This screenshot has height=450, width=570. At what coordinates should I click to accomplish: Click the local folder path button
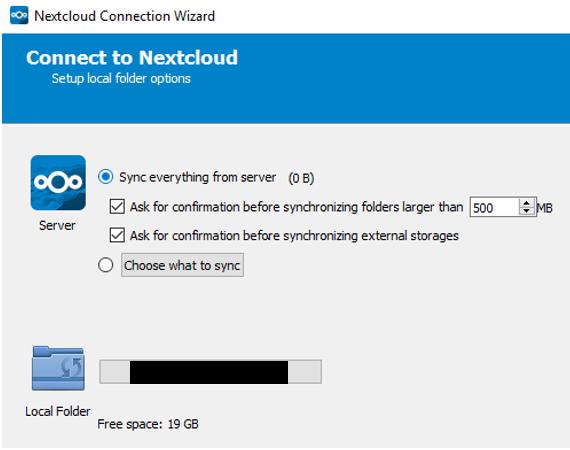210,371
